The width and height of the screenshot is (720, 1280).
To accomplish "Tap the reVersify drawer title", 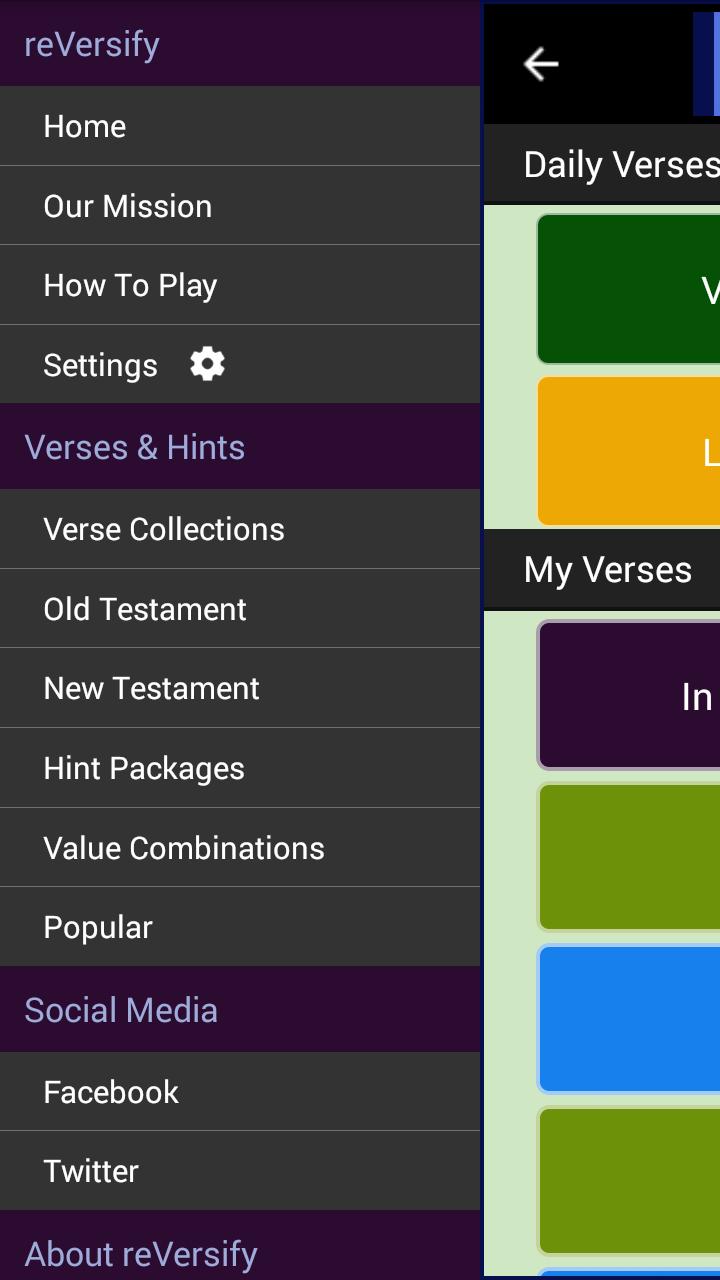I will pos(92,44).
